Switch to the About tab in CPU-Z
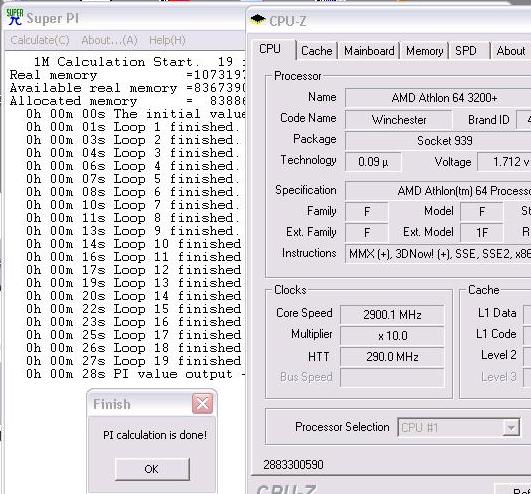Viewport: 531px width, 494px height. pyautogui.click(x=511, y=51)
